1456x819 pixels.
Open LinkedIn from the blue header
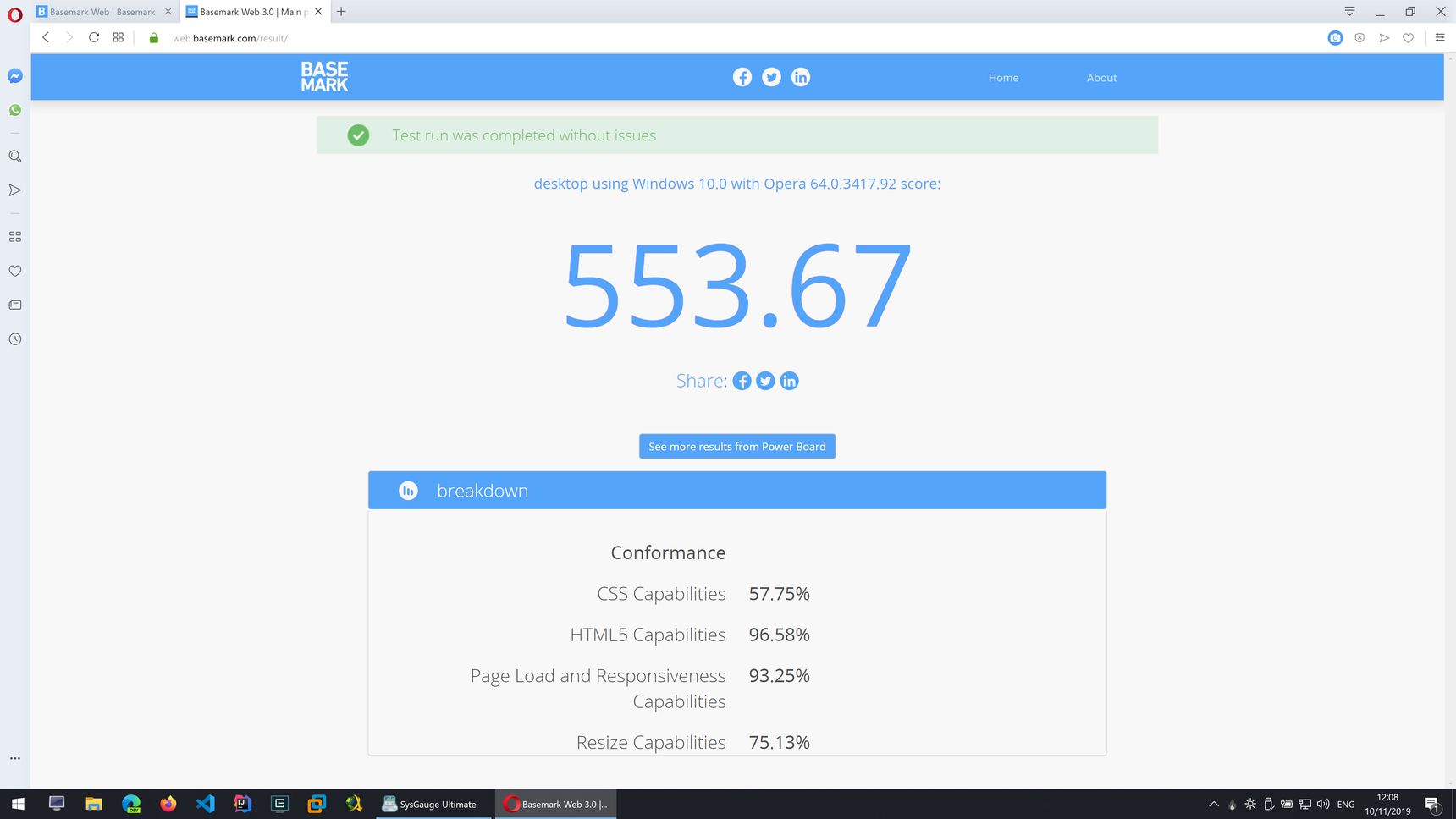click(801, 77)
